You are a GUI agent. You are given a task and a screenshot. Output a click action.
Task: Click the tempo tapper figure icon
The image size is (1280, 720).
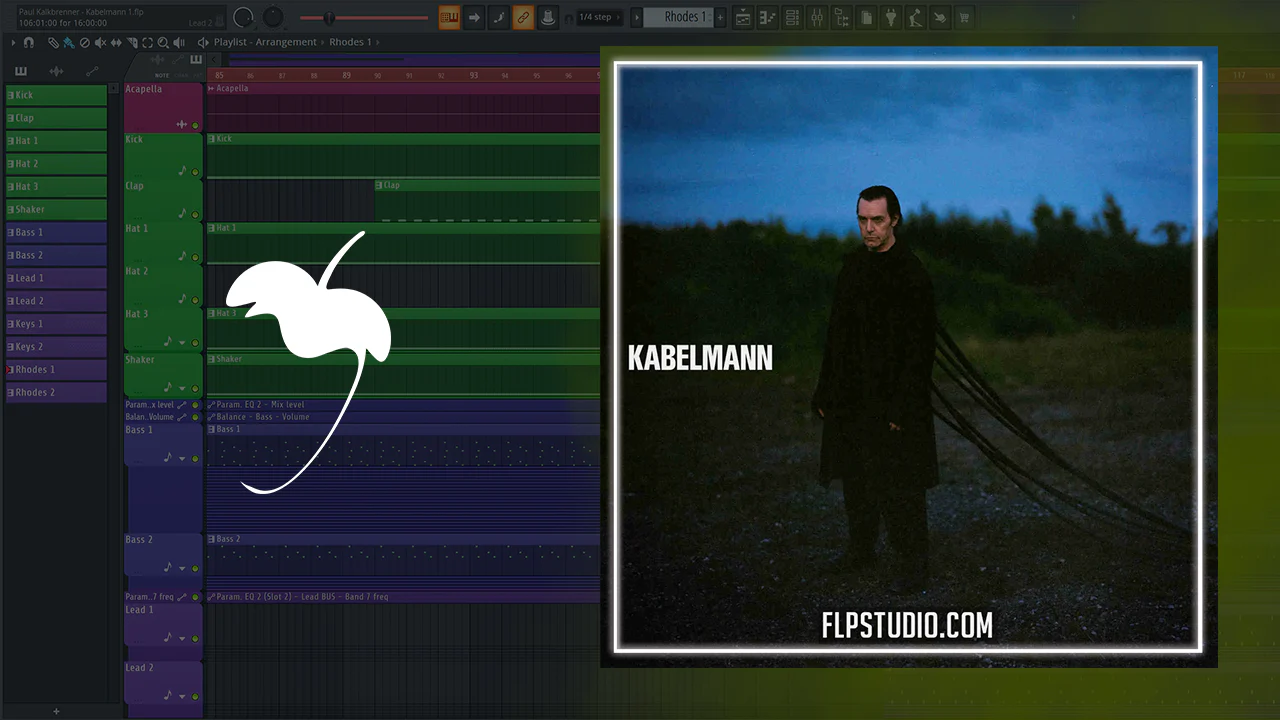tap(916, 17)
